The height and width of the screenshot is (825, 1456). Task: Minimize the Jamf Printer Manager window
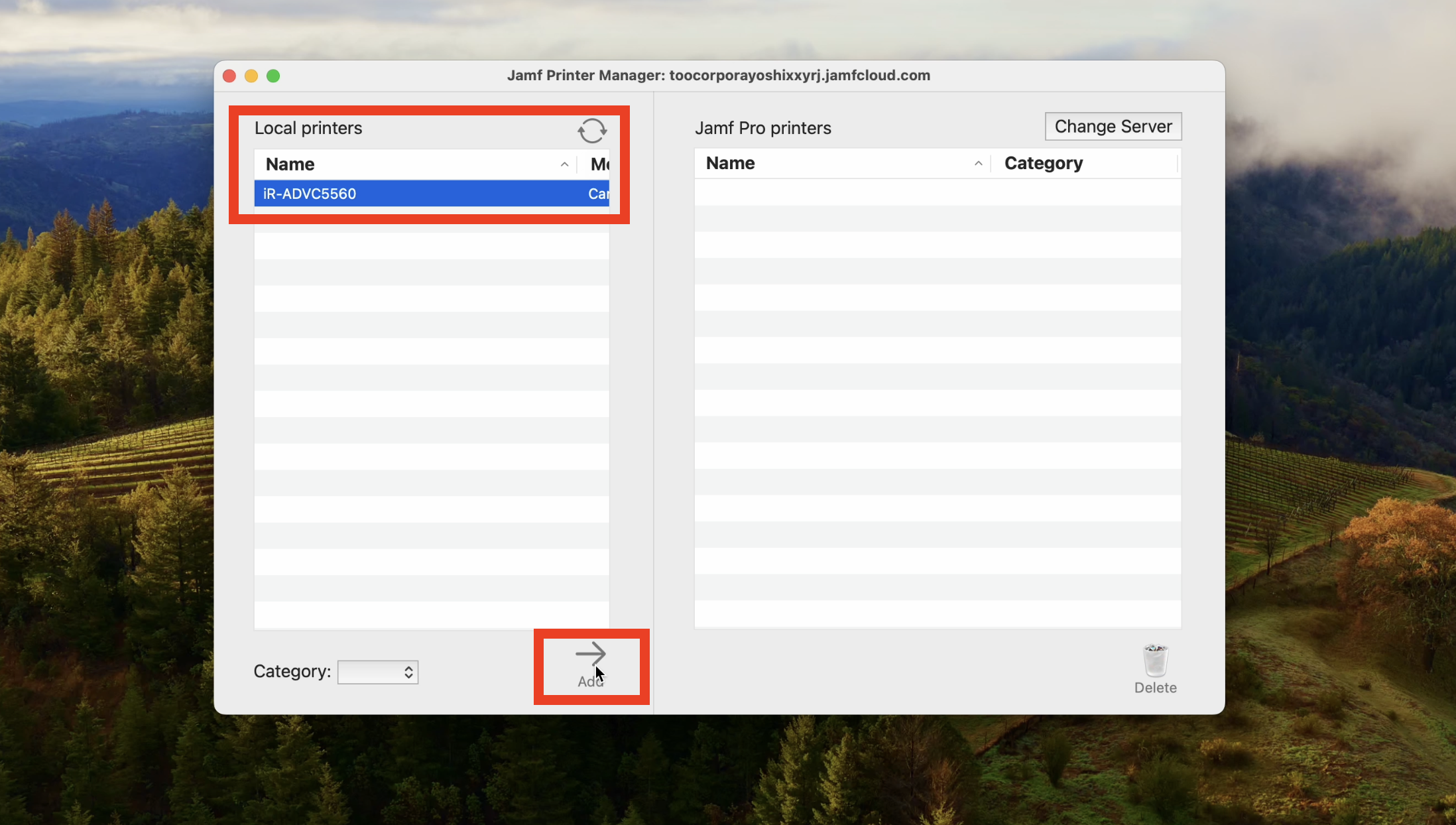pos(251,76)
